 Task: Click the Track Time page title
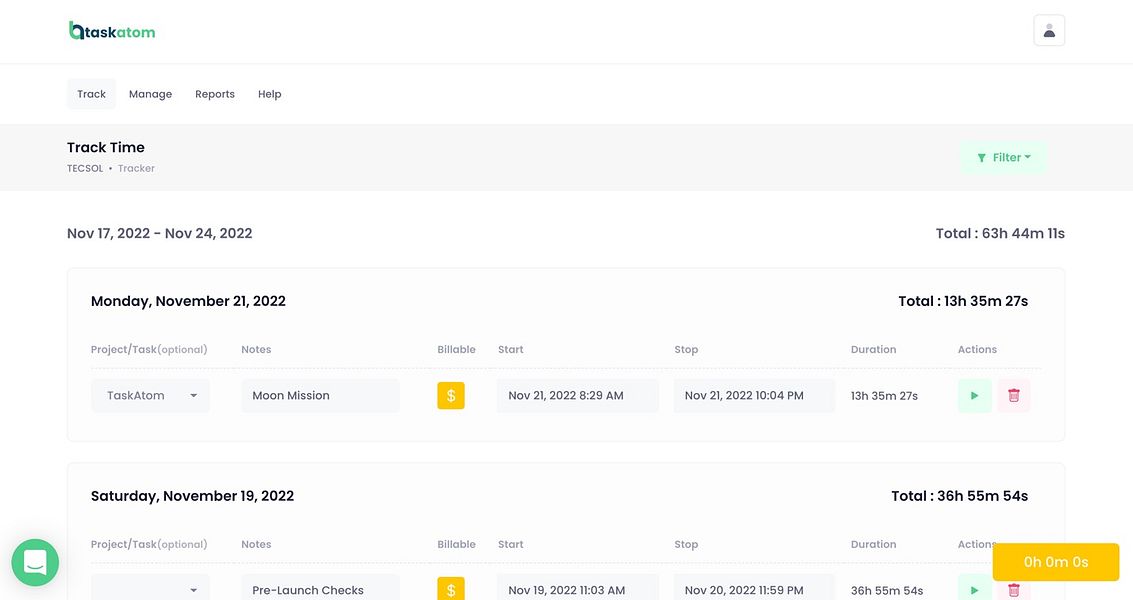(105, 147)
